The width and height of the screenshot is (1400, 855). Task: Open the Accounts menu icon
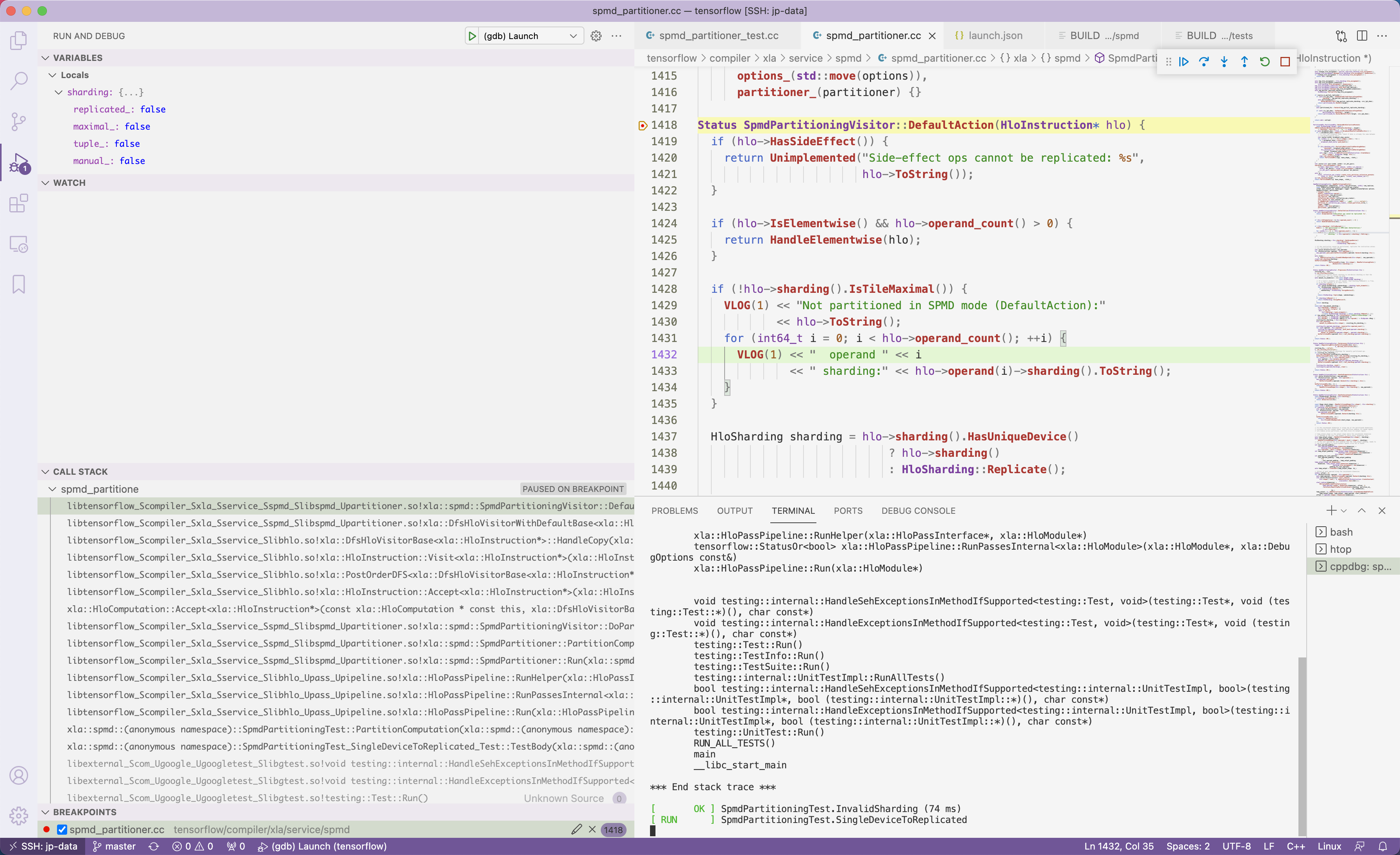point(19,775)
